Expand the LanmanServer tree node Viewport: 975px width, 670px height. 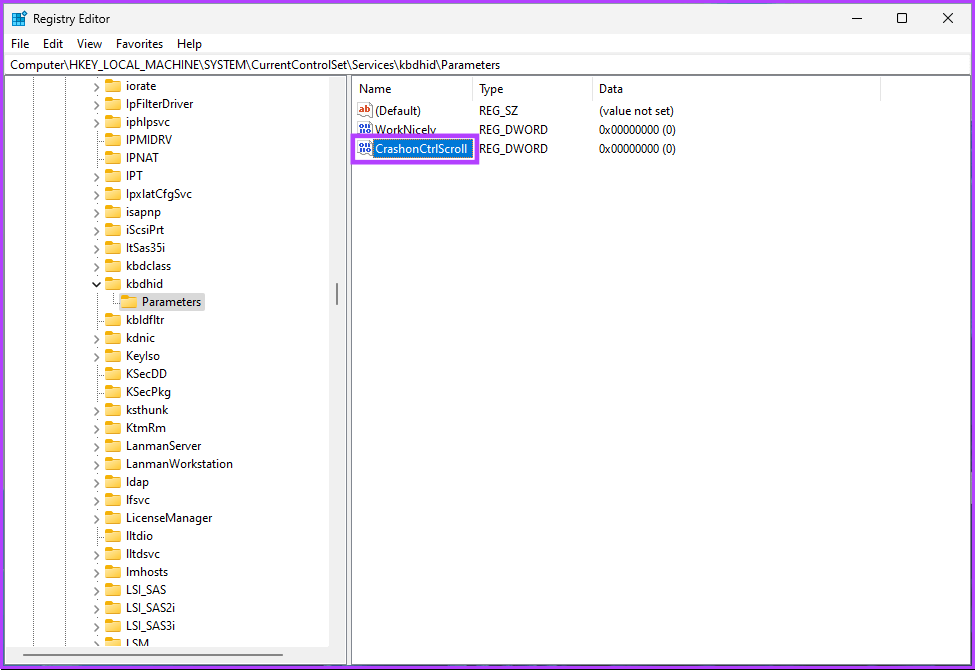pos(96,447)
